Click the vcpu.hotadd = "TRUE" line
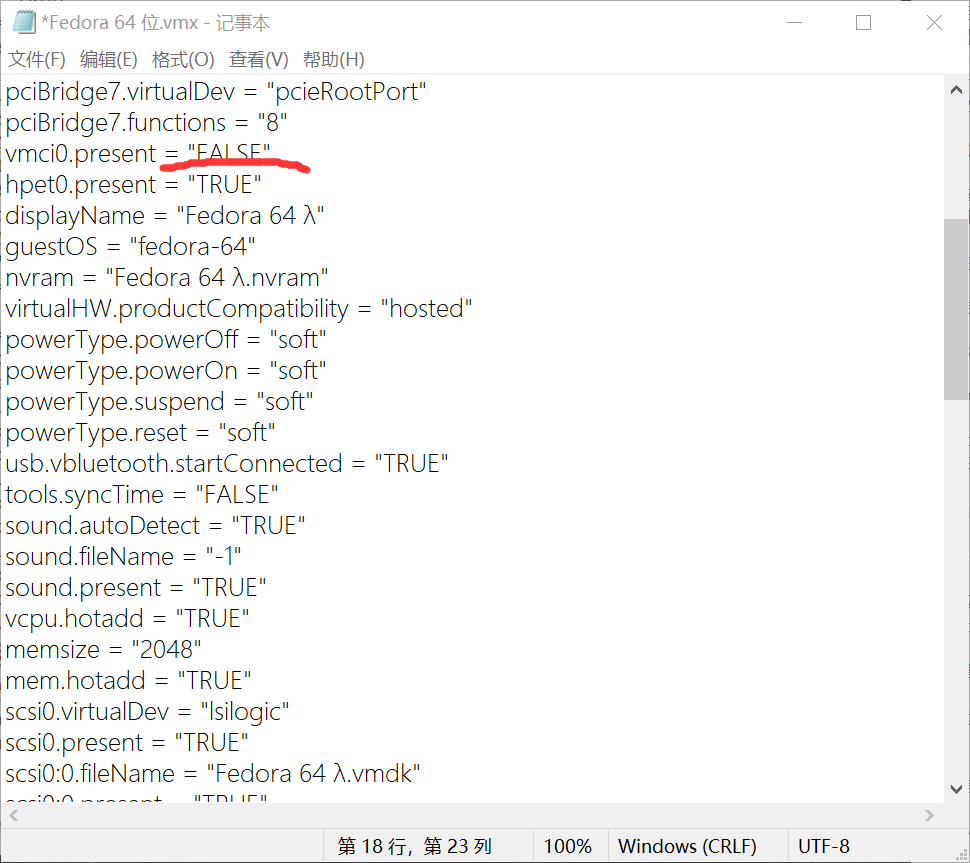This screenshot has width=970, height=863. point(127,618)
